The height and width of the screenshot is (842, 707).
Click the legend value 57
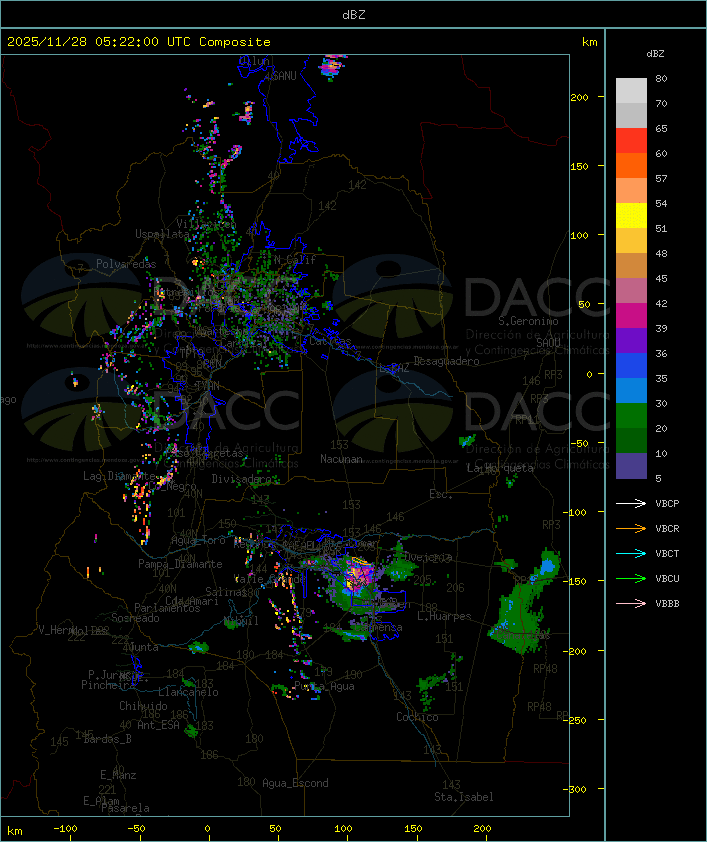pos(661,178)
